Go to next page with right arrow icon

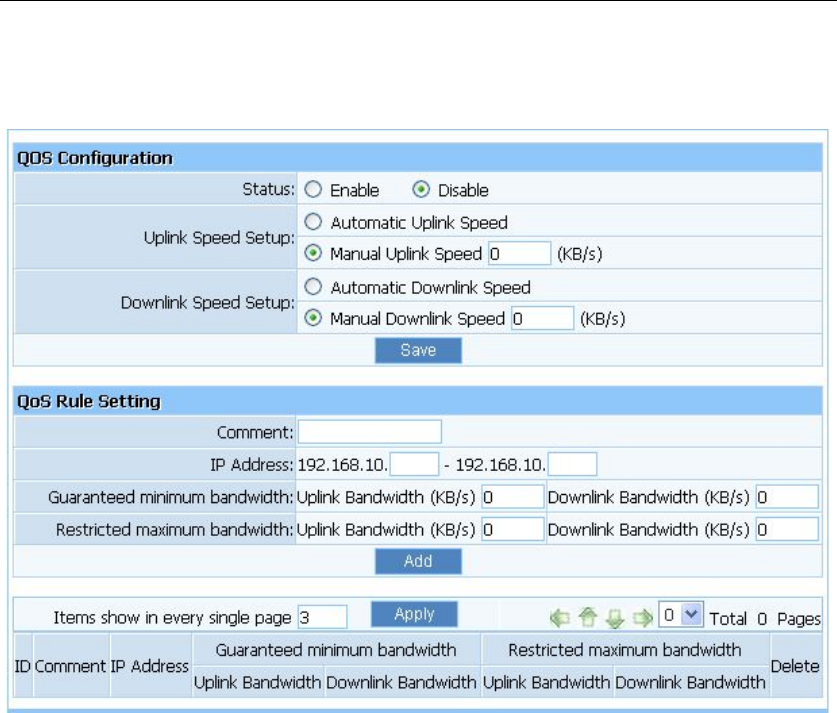(643, 618)
